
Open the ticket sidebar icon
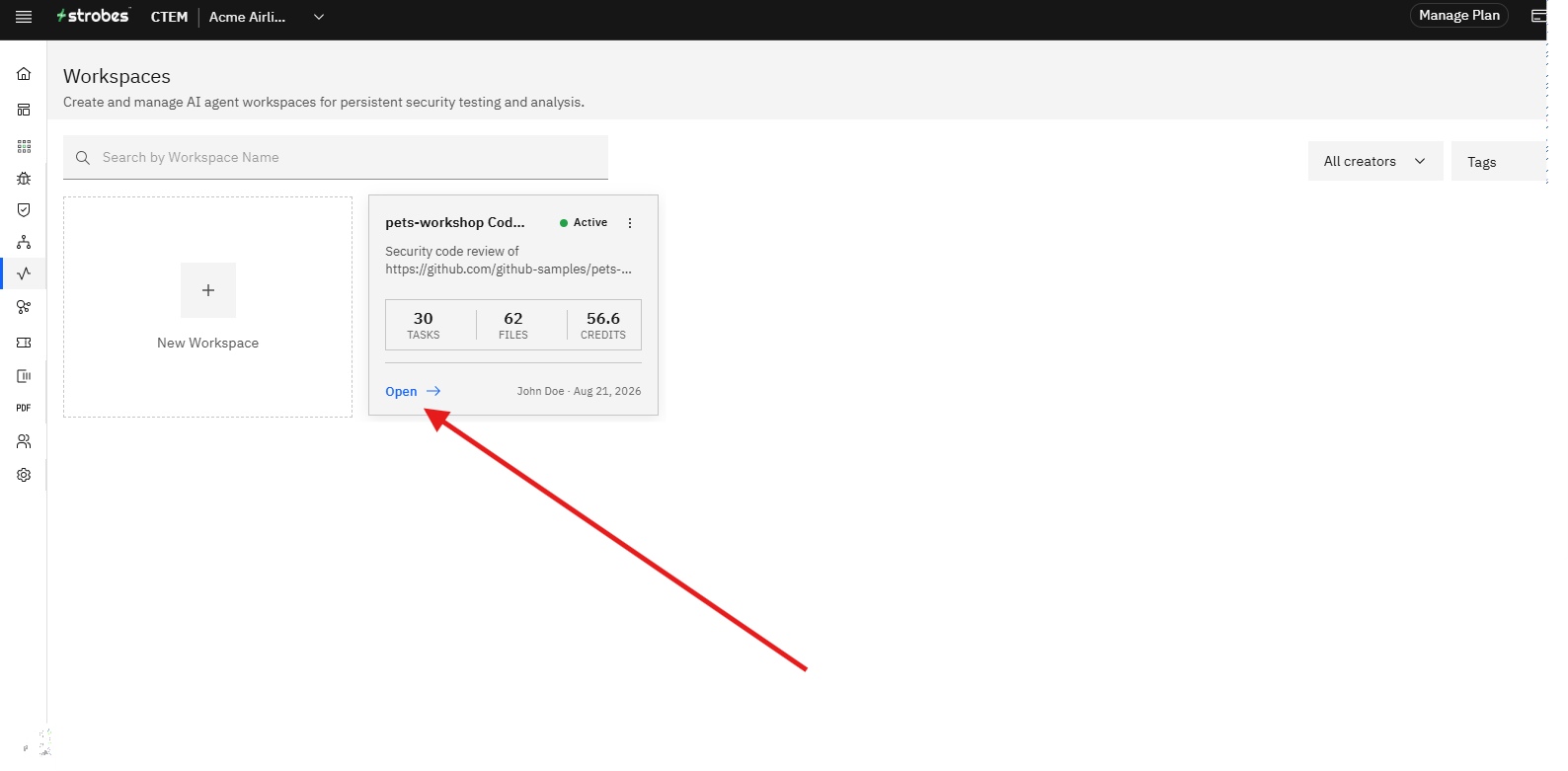click(24, 343)
